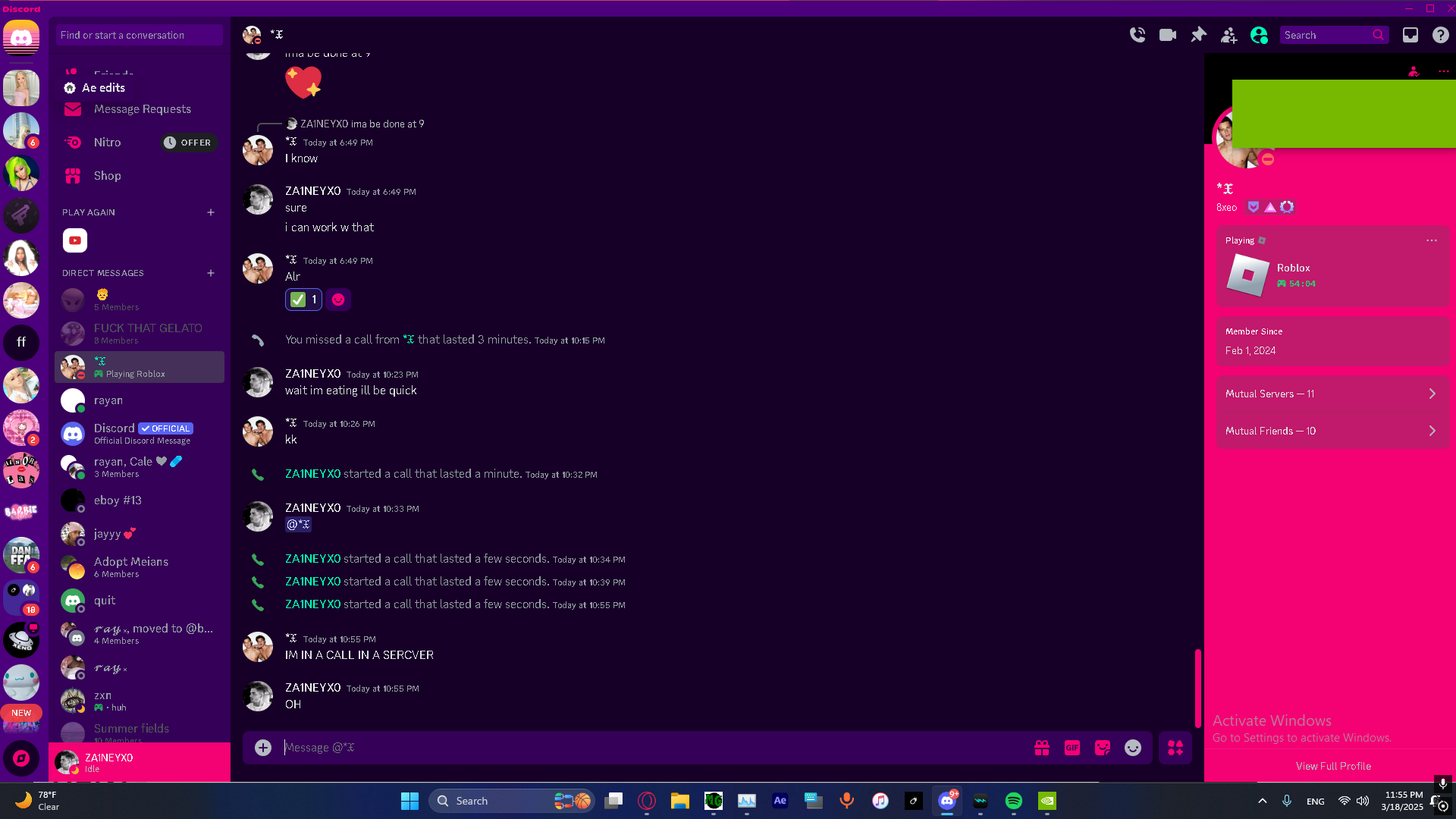Screen dimensions: 1456x819
Task: Hide the user profile panel
Action: pos(1259,35)
